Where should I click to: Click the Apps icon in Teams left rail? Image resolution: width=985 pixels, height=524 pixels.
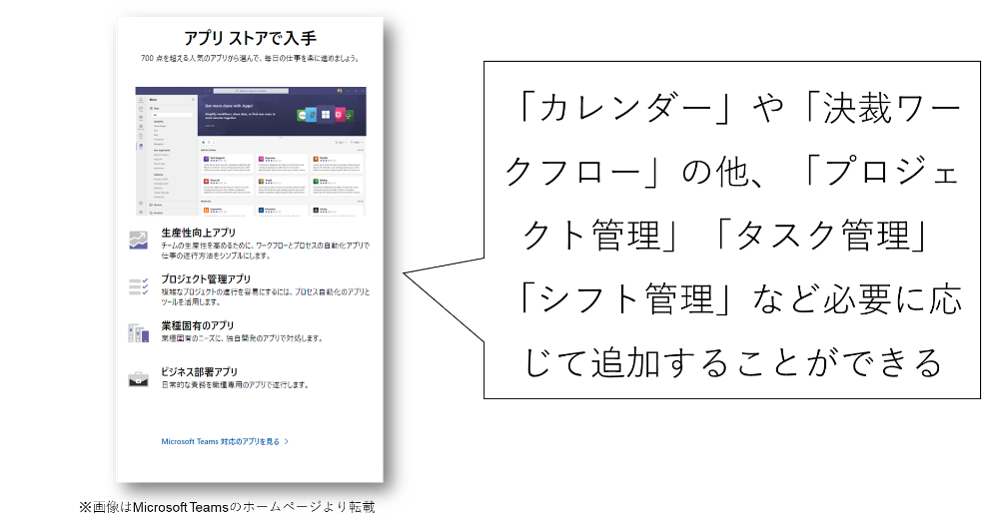[x=141, y=147]
